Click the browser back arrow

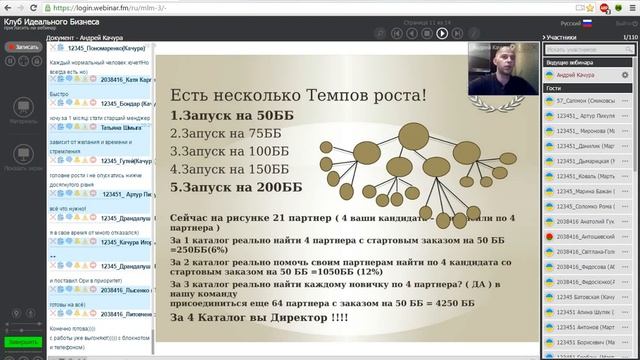coord(8,8)
